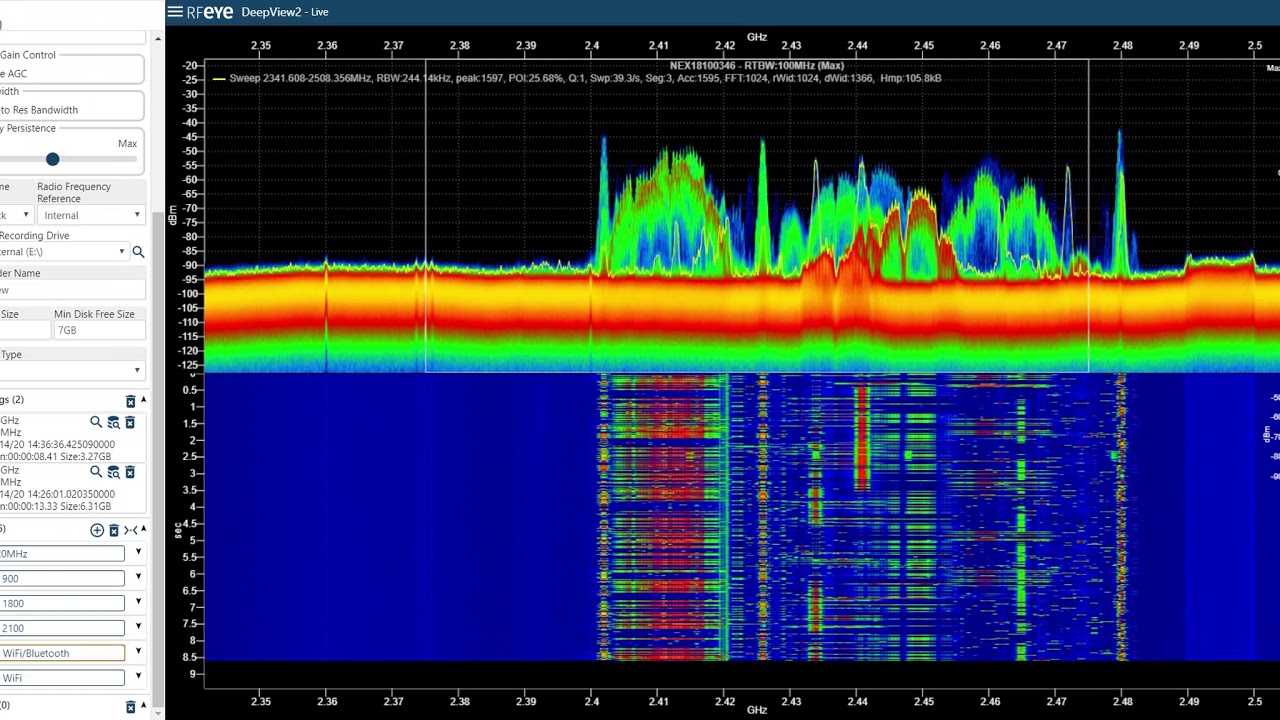1280x720 pixels.
Task: Click the folder name input field
Action: click(x=71, y=290)
